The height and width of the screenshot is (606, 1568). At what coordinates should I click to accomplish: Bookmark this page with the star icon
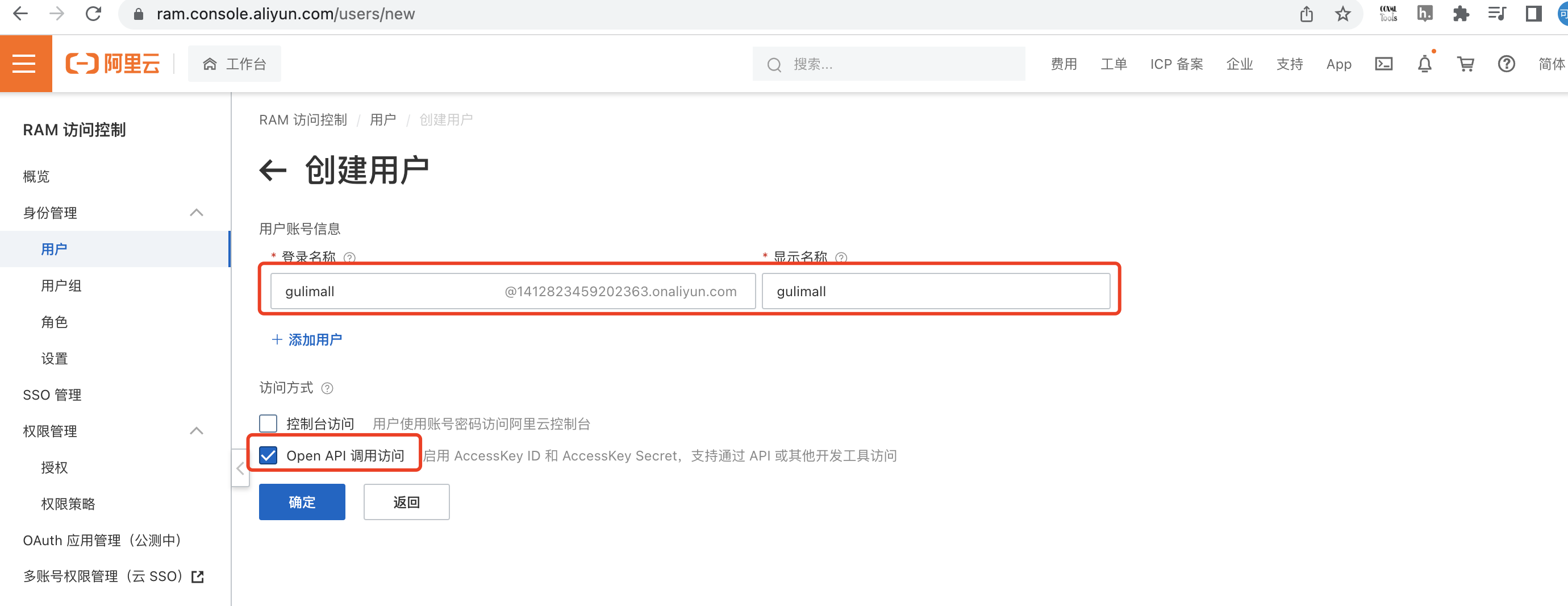1343,14
